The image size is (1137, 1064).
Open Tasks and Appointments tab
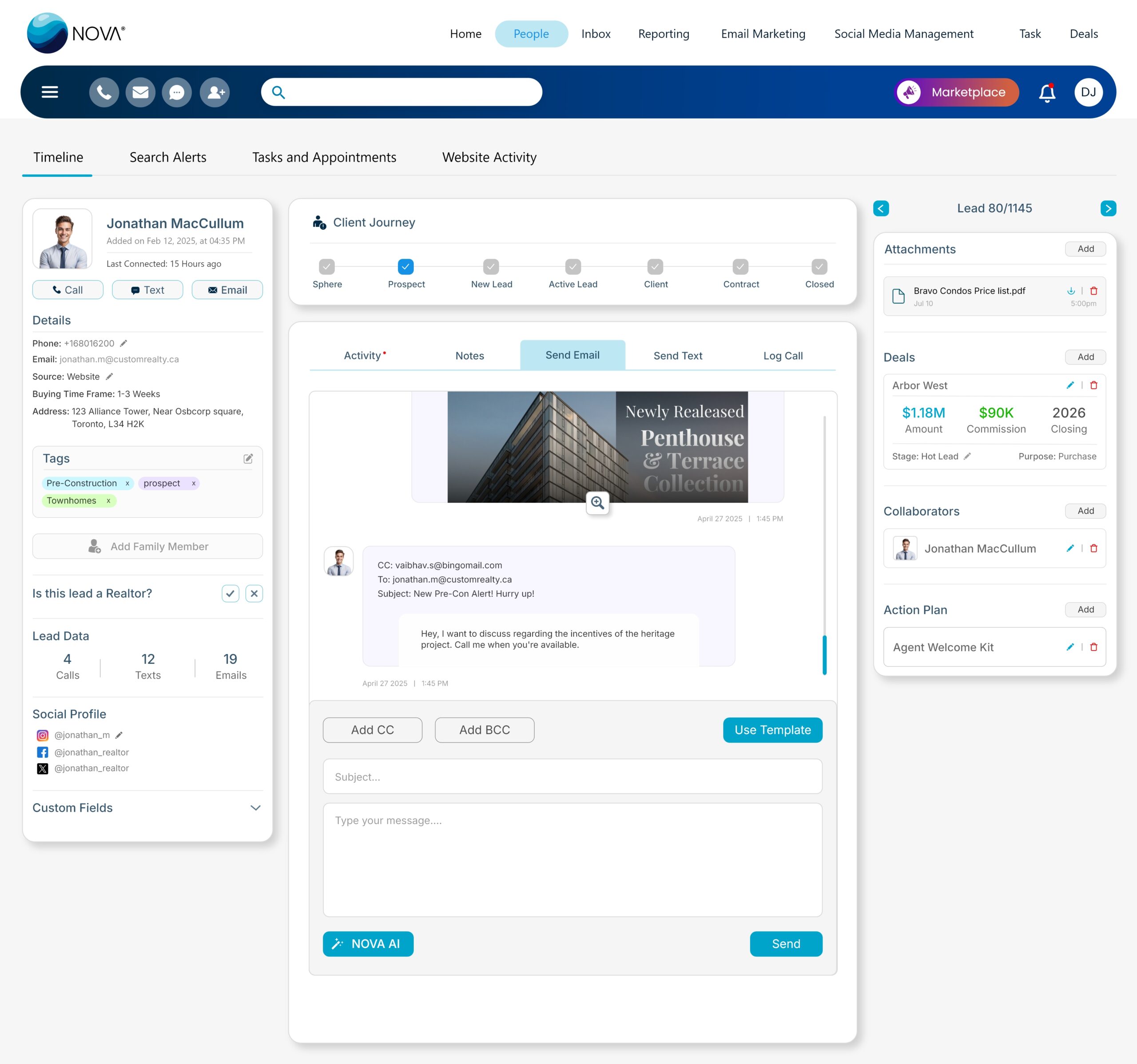324,157
